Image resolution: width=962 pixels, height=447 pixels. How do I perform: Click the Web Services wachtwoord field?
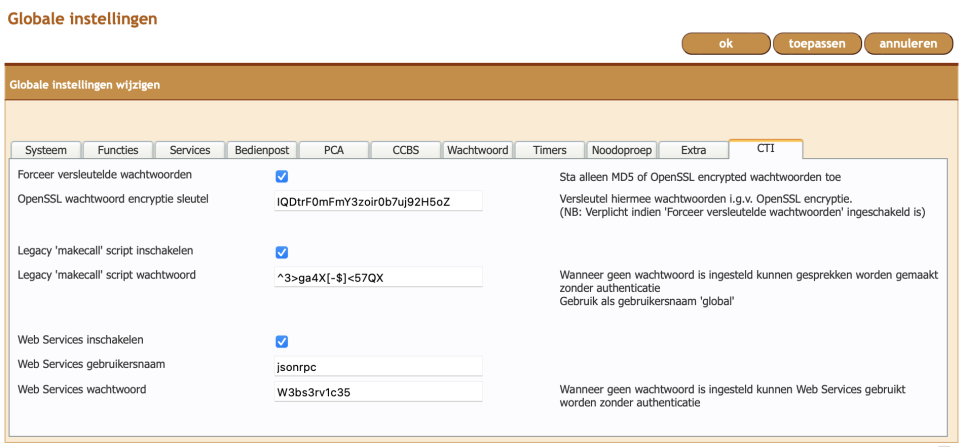click(x=379, y=392)
